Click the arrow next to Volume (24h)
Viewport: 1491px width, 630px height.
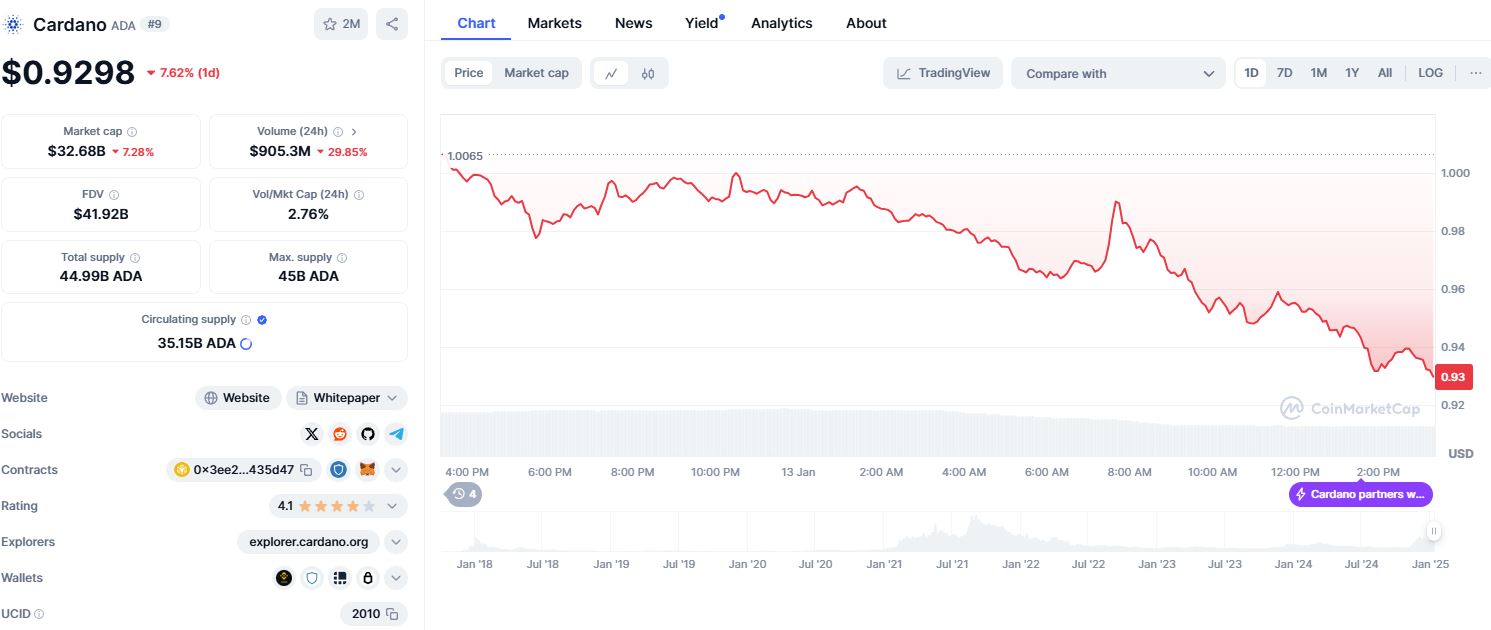point(354,132)
